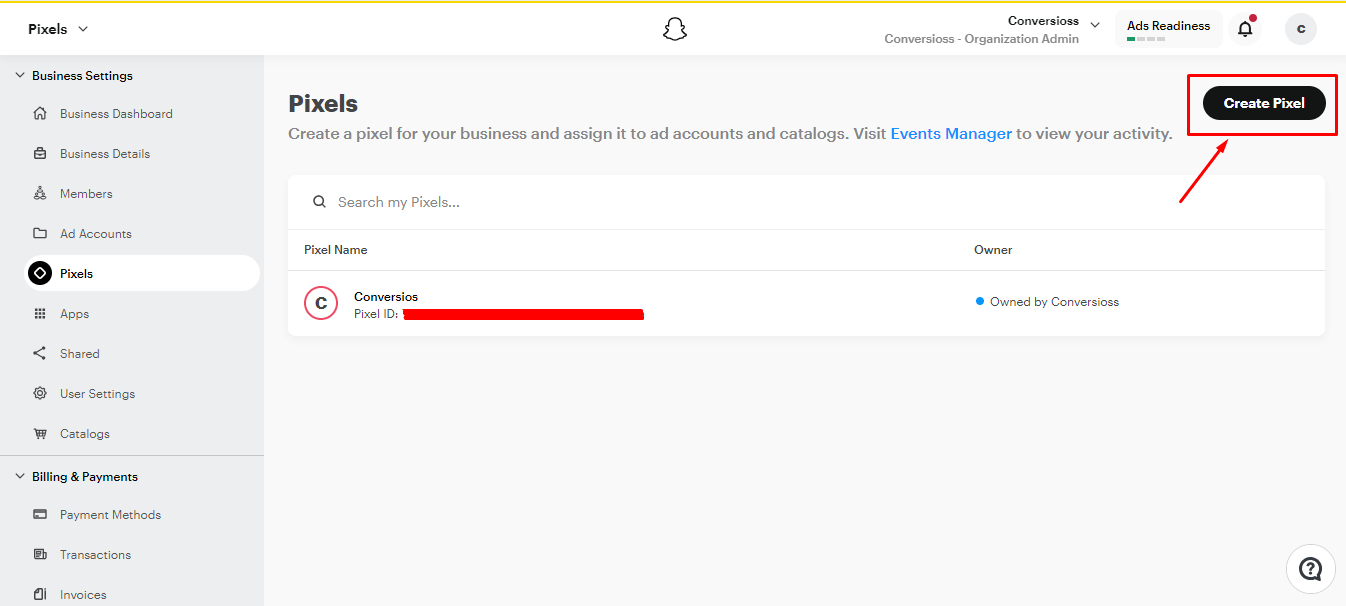The image size is (1346, 606).
Task: Click the Members people icon
Action: 40,194
